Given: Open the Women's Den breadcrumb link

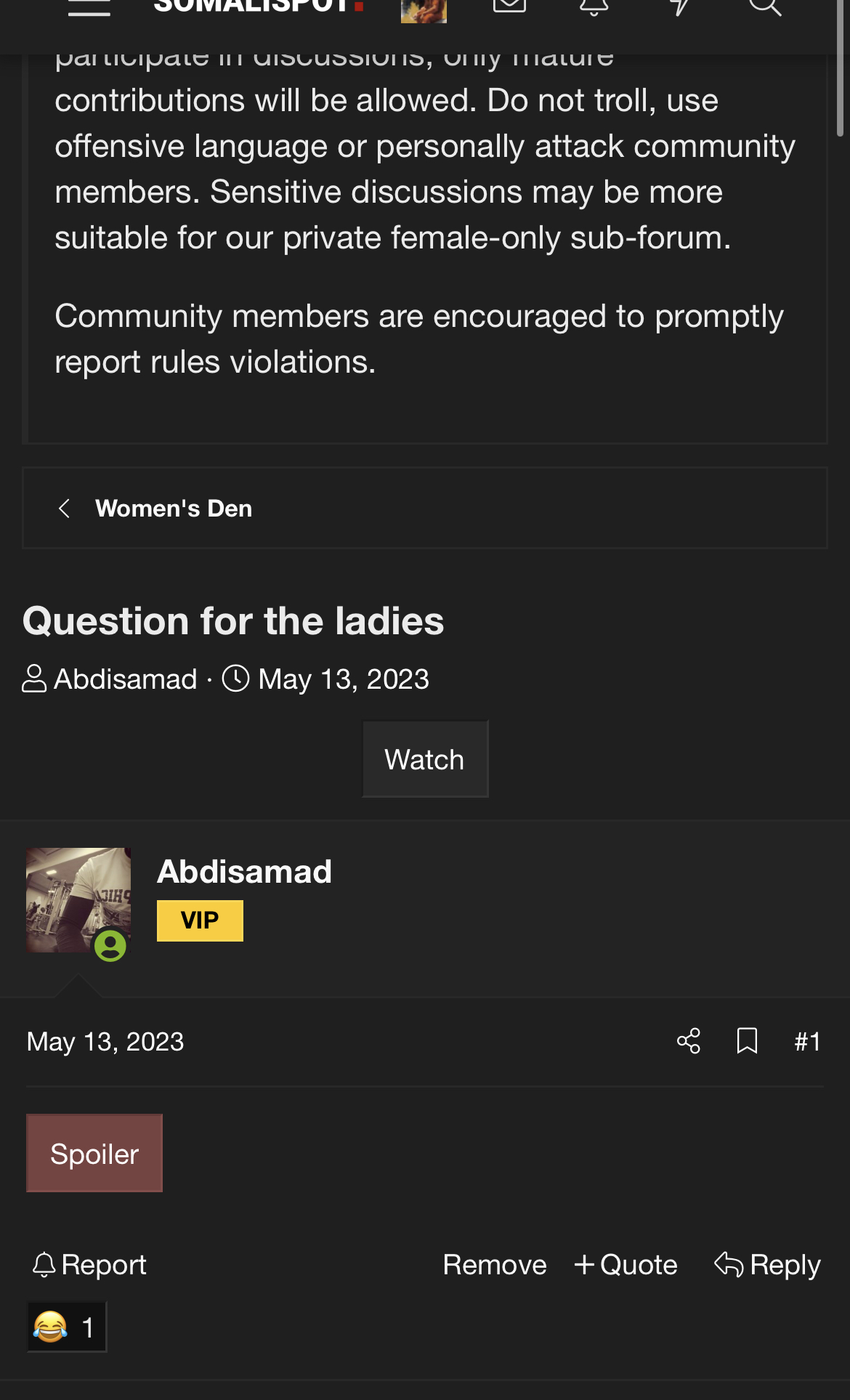Looking at the screenshot, I should [x=174, y=509].
